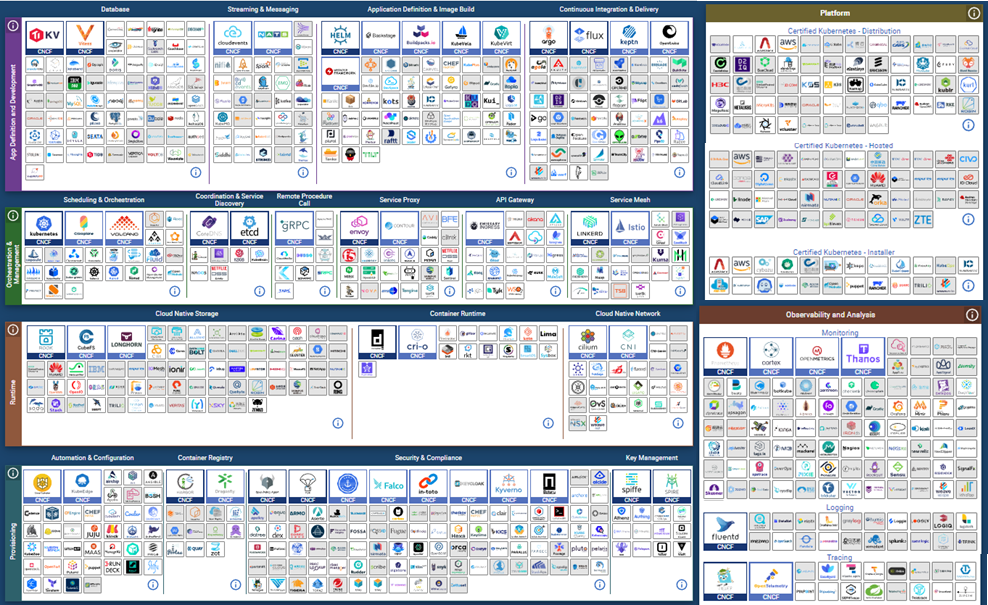Open the OpenTelemetry project card
Screen dimensions: 988x605
tap(771, 582)
